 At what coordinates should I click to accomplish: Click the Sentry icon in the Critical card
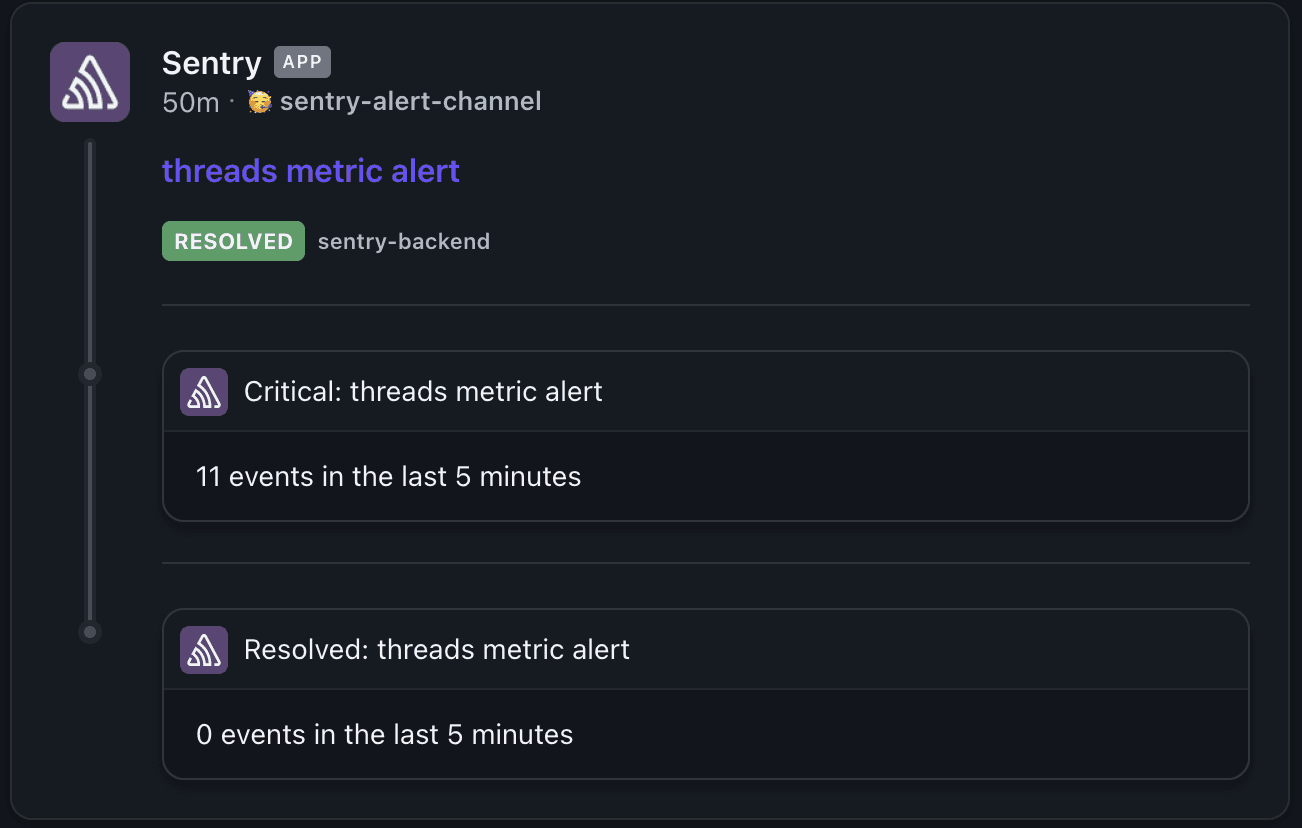coord(204,391)
